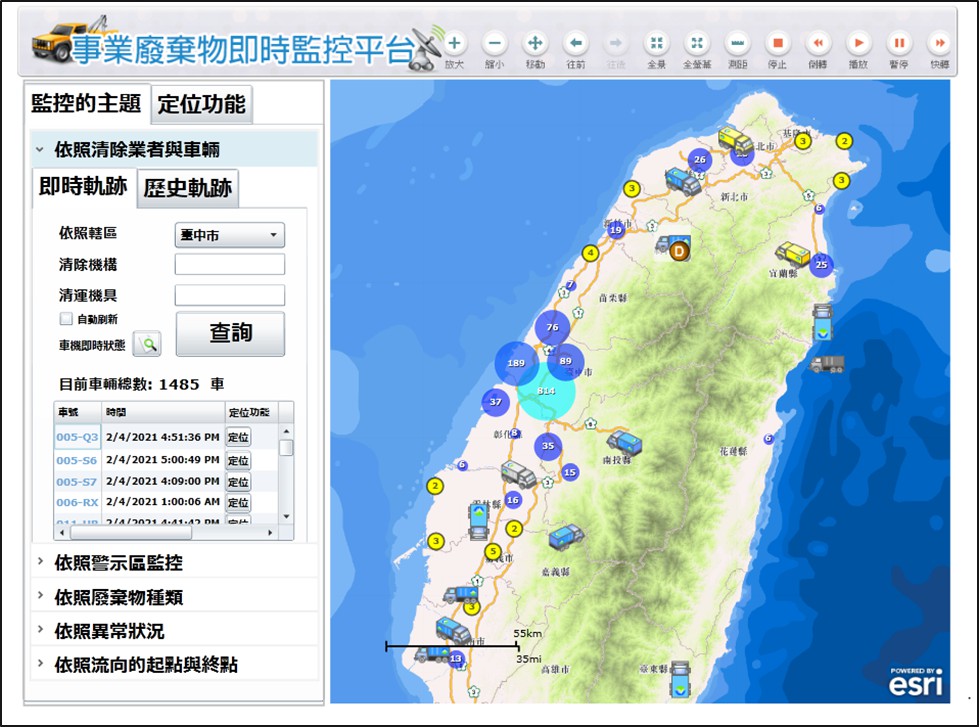Toggle the 自動刷新 checkbox
Viewport: 979px width, 727px height.
point(66,319)
